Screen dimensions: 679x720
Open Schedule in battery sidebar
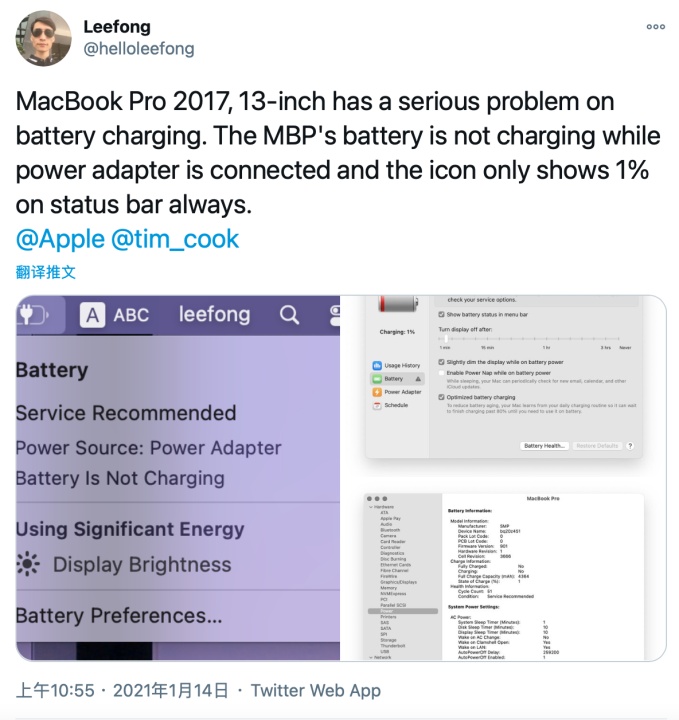click(x=390, y=405)
